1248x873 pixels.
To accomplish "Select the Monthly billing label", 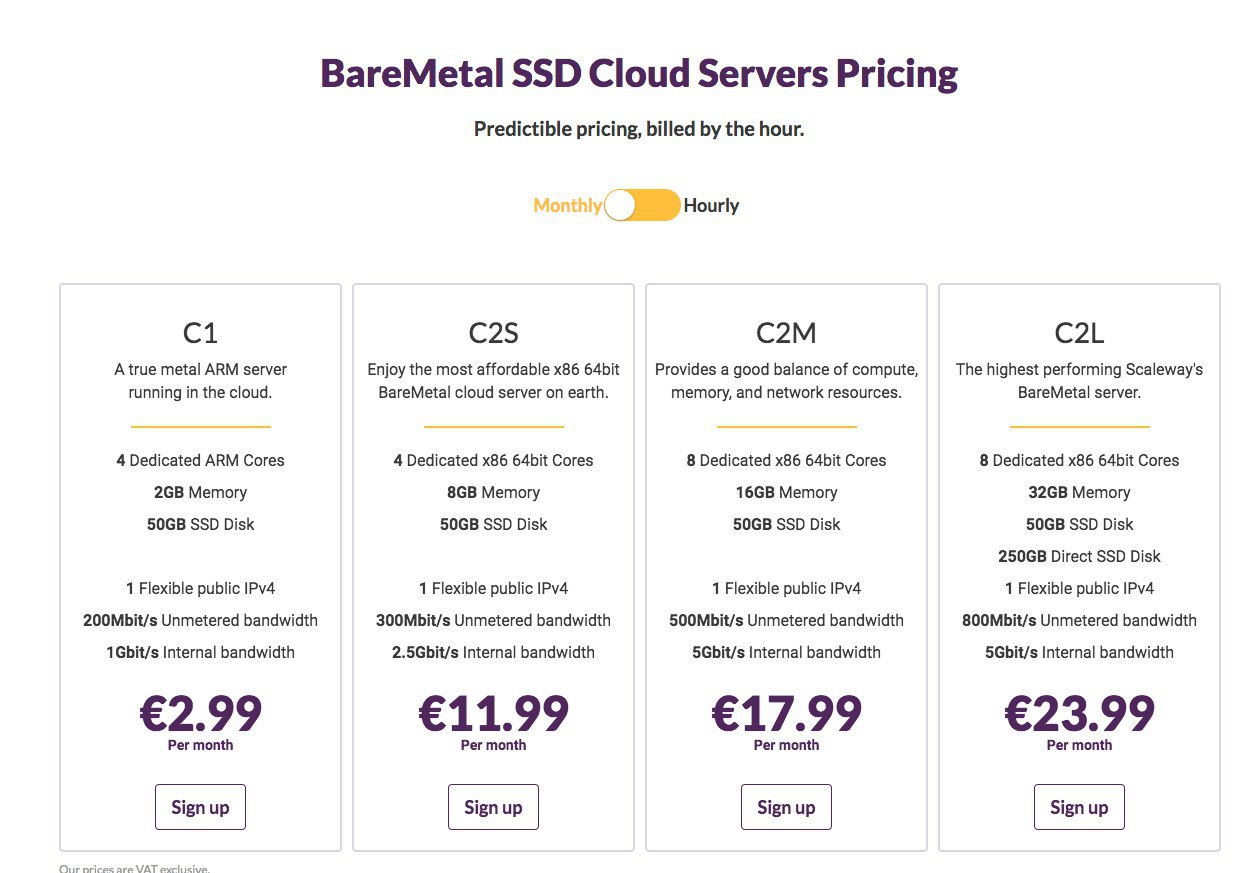I will [x=567, y=206].
